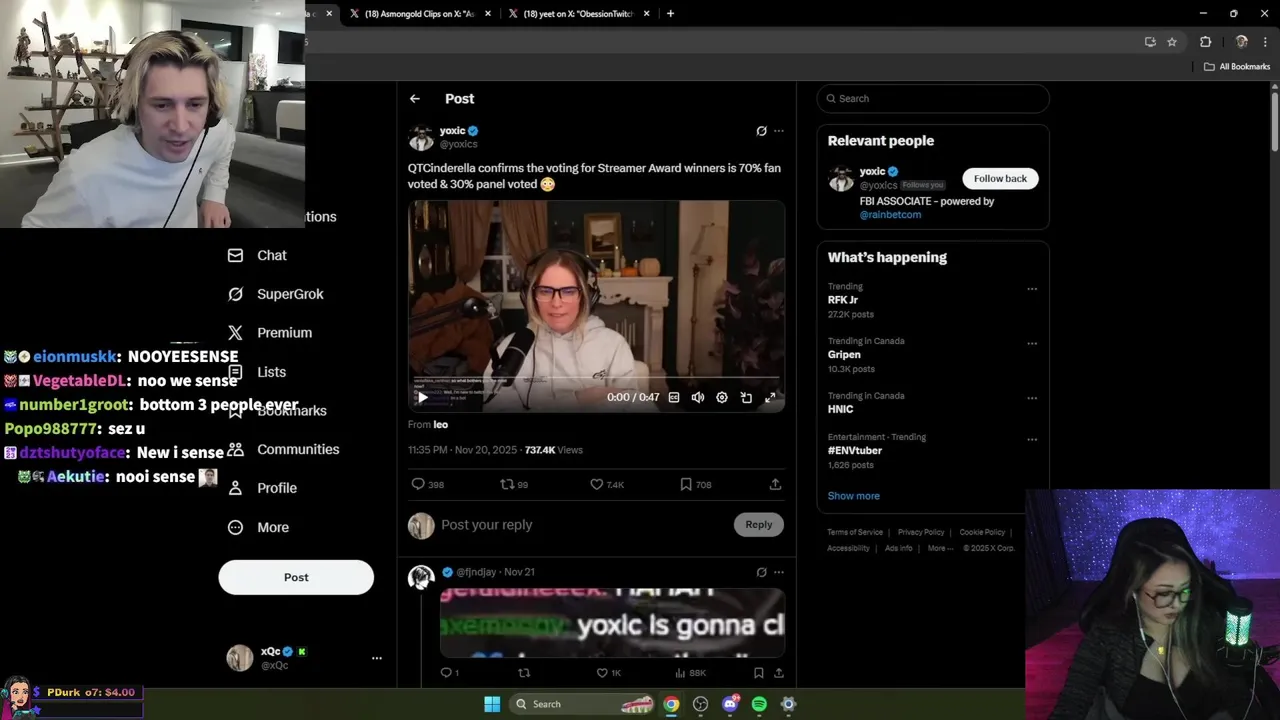The height and width of the screenshot is (720, 1280).
Task: Like fjndjay's reply with 1K likes
Action: click(x=609, y=673)
